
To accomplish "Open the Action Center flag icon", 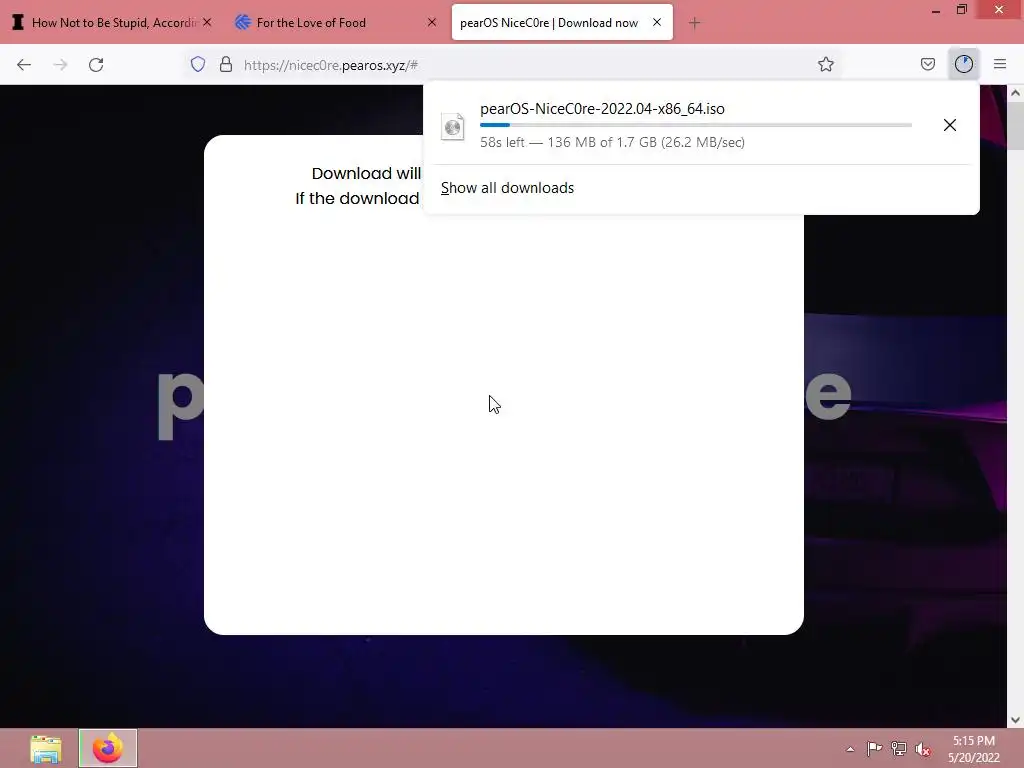I will point(874,748).
